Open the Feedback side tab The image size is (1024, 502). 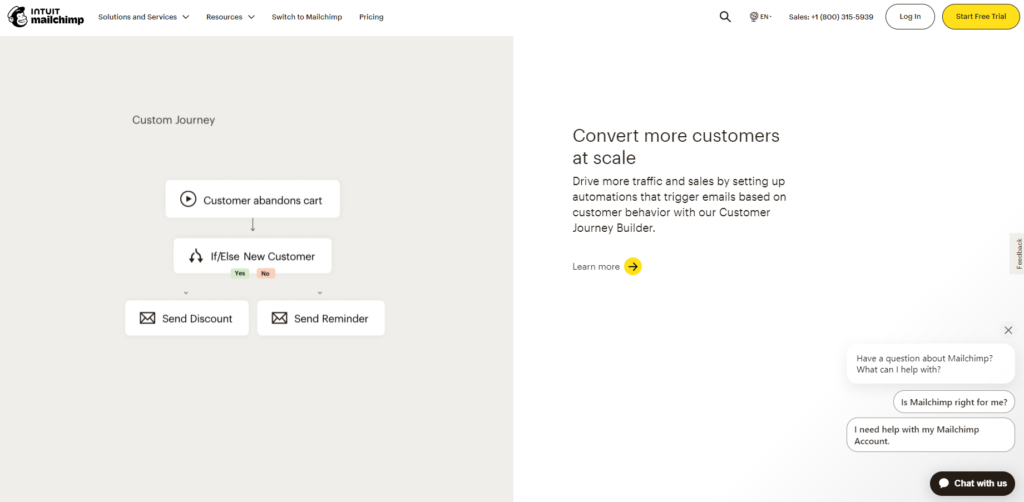click(x=1017, y=253)
